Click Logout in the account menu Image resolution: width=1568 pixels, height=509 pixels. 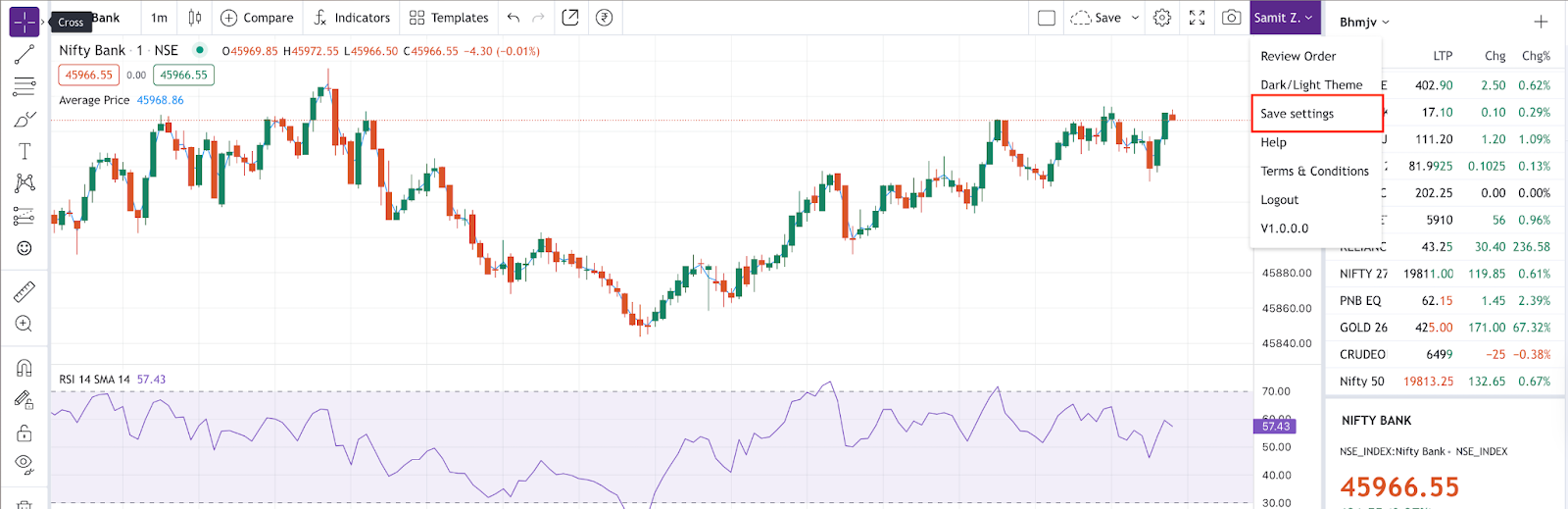click(x=1279, y=200)
